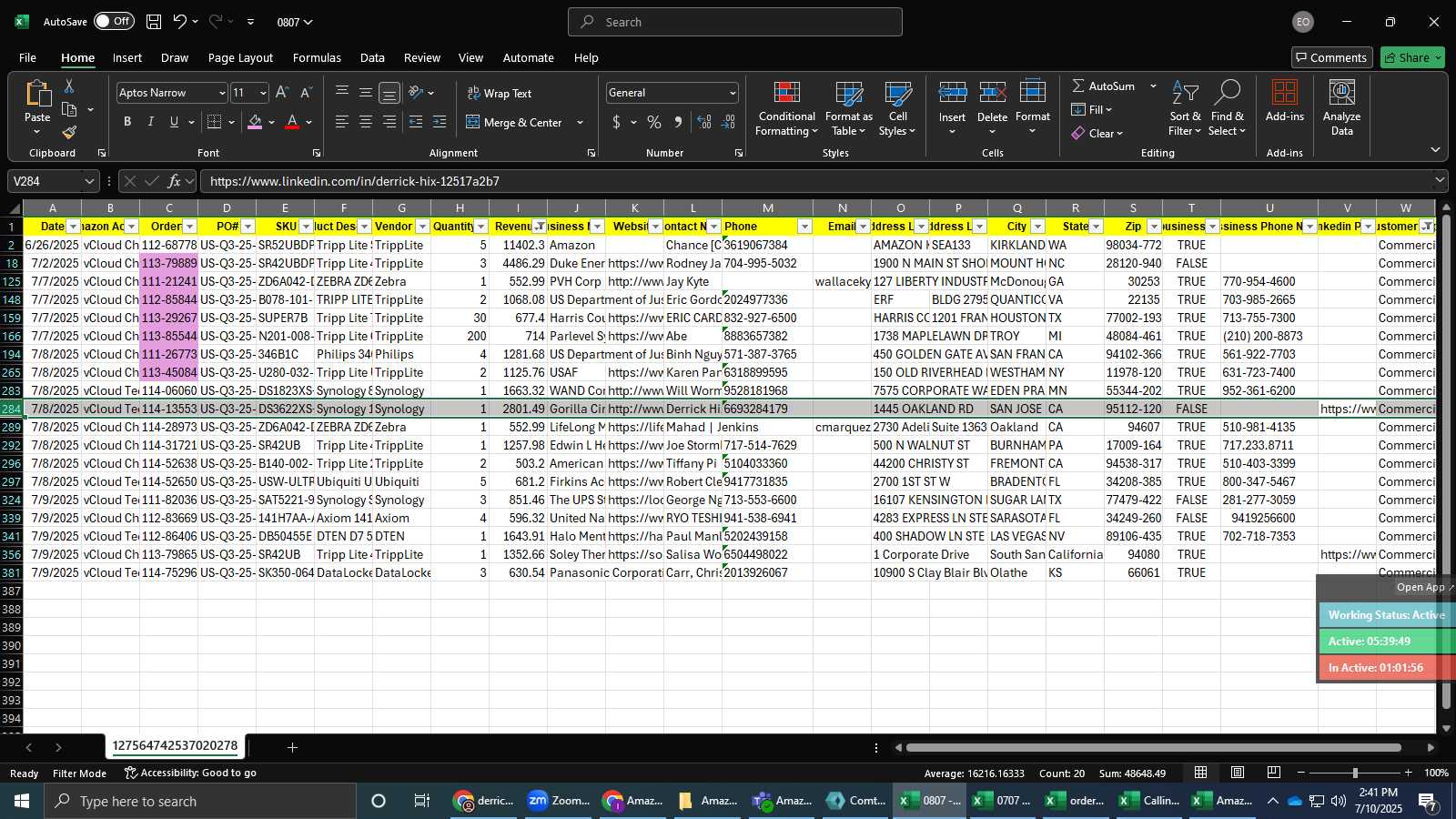1456x819 pixels.
Task: Switch to the Review tab
Action: 422,57
